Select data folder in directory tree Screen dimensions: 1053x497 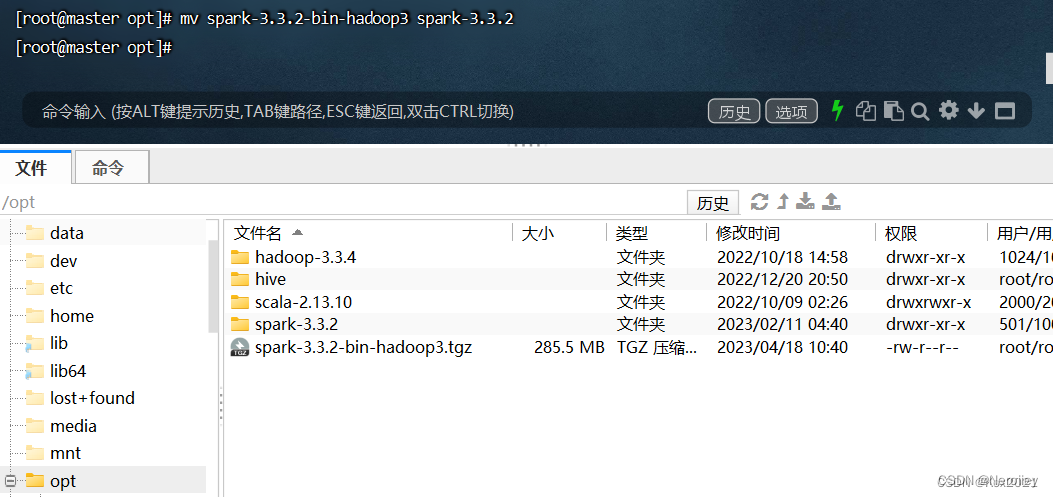(66, 233)
